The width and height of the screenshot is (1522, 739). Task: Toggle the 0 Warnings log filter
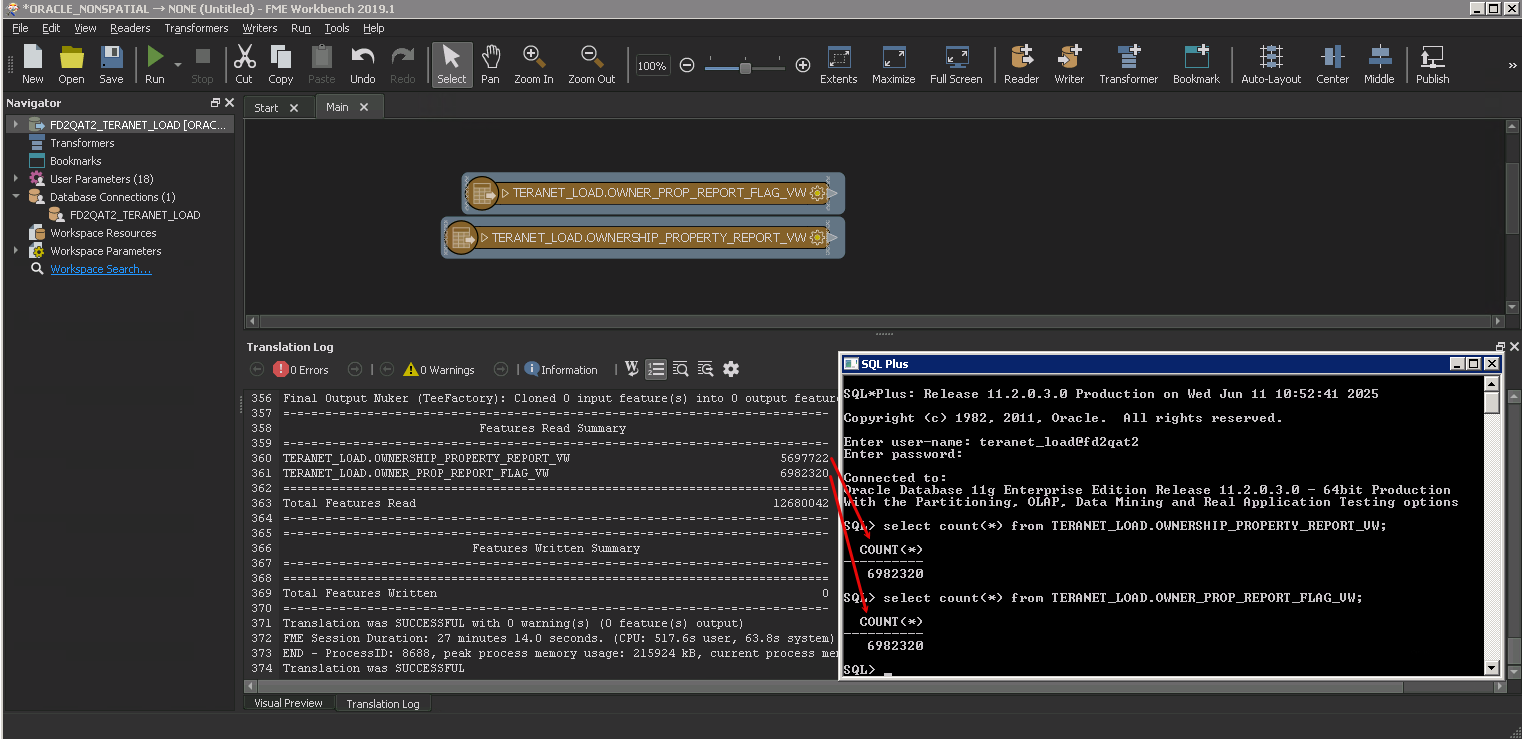coord(439,370)
